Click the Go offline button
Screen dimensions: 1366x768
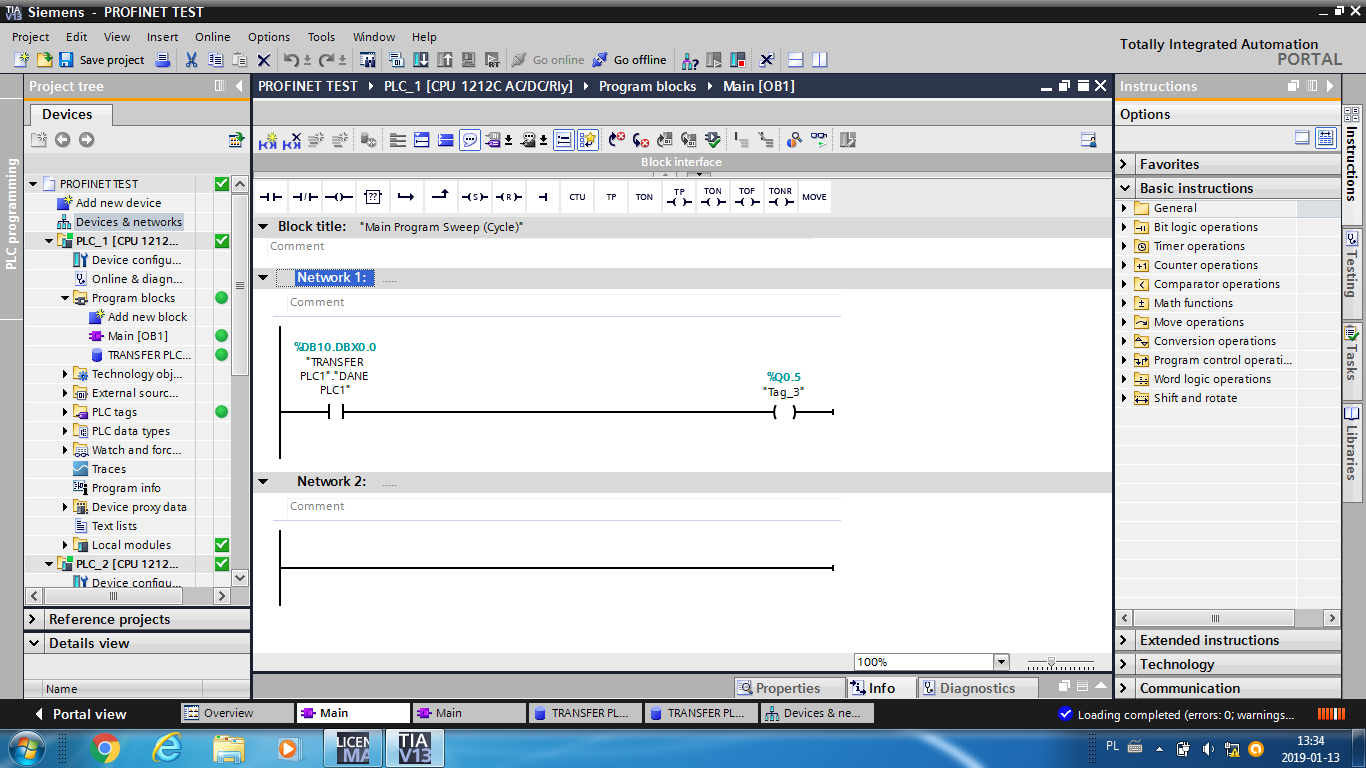(x=629, y=60)
